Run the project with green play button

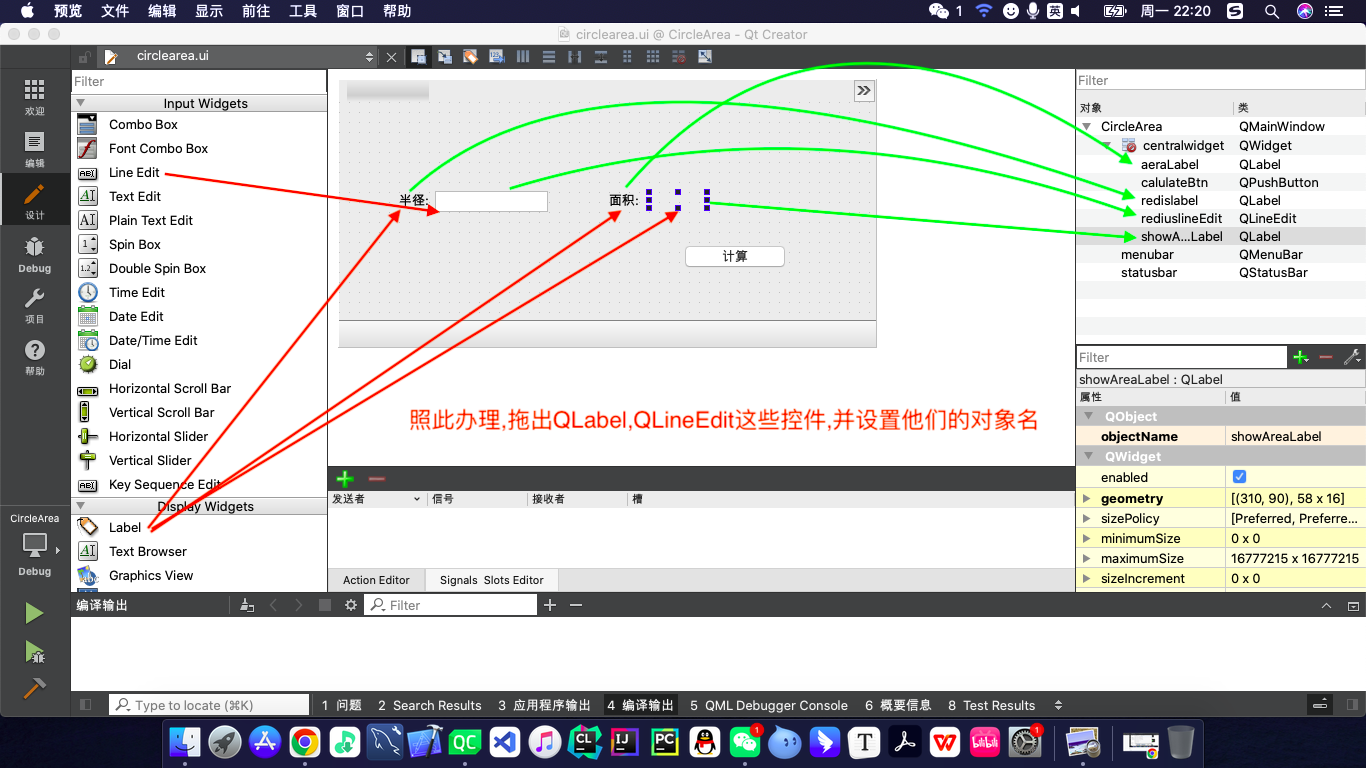click(x=35, y=613)
